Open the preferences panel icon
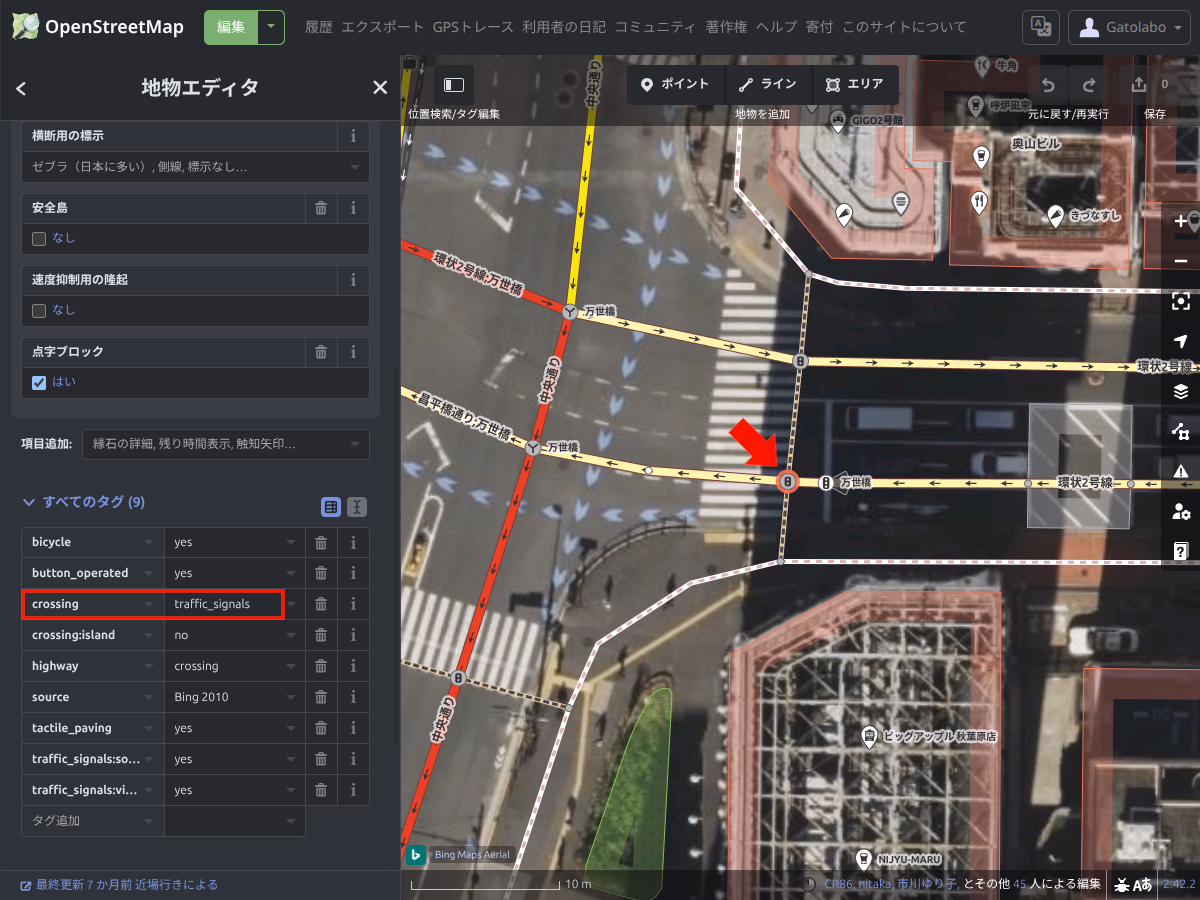Image resolution: width=1200 pixels, height=900 pixels. click(x=1181, y=511)
